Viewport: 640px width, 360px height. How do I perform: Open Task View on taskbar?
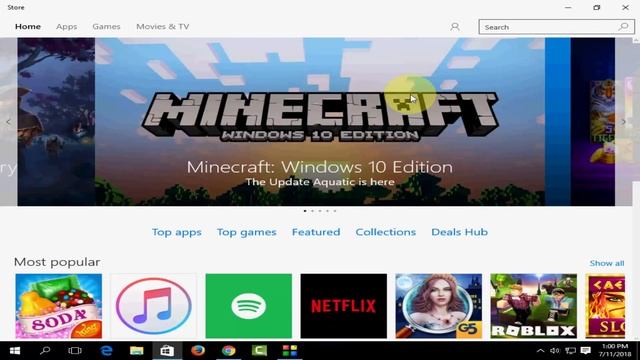pos(75,351)
